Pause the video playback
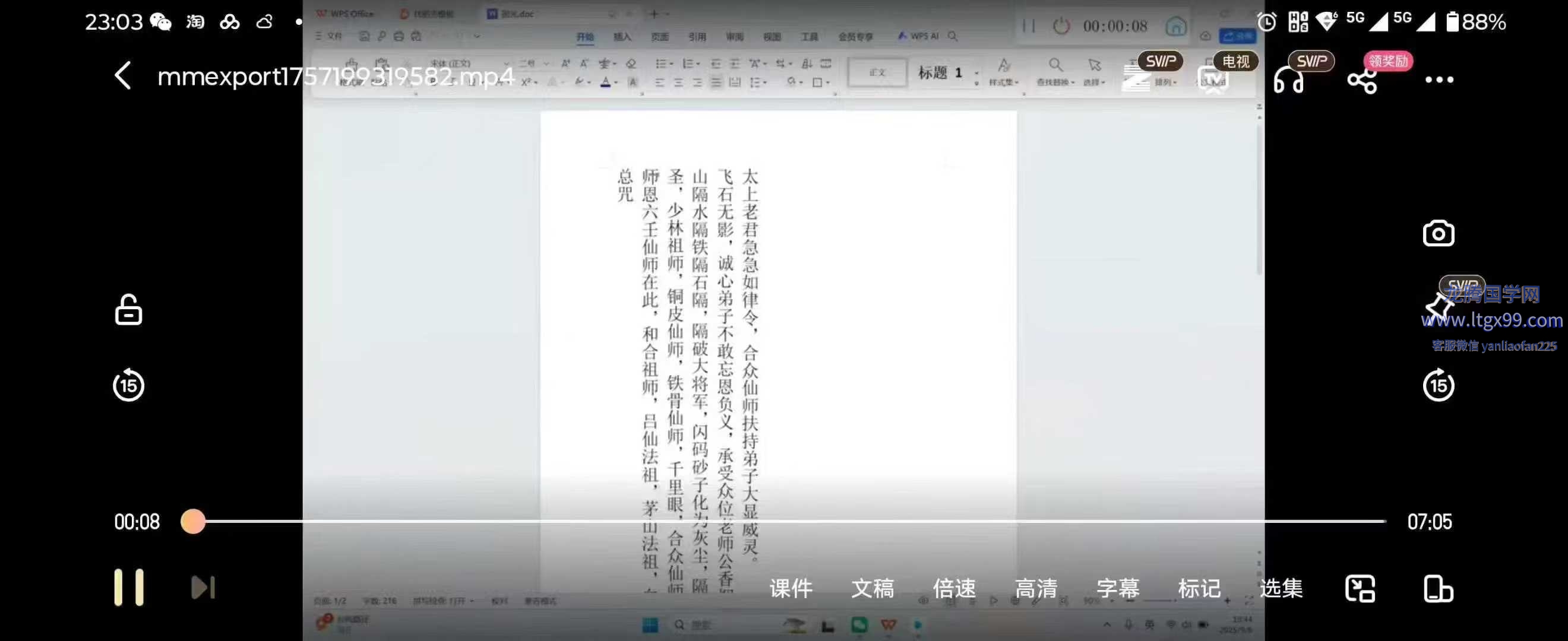1568x641 pixels. click(129, 588)
